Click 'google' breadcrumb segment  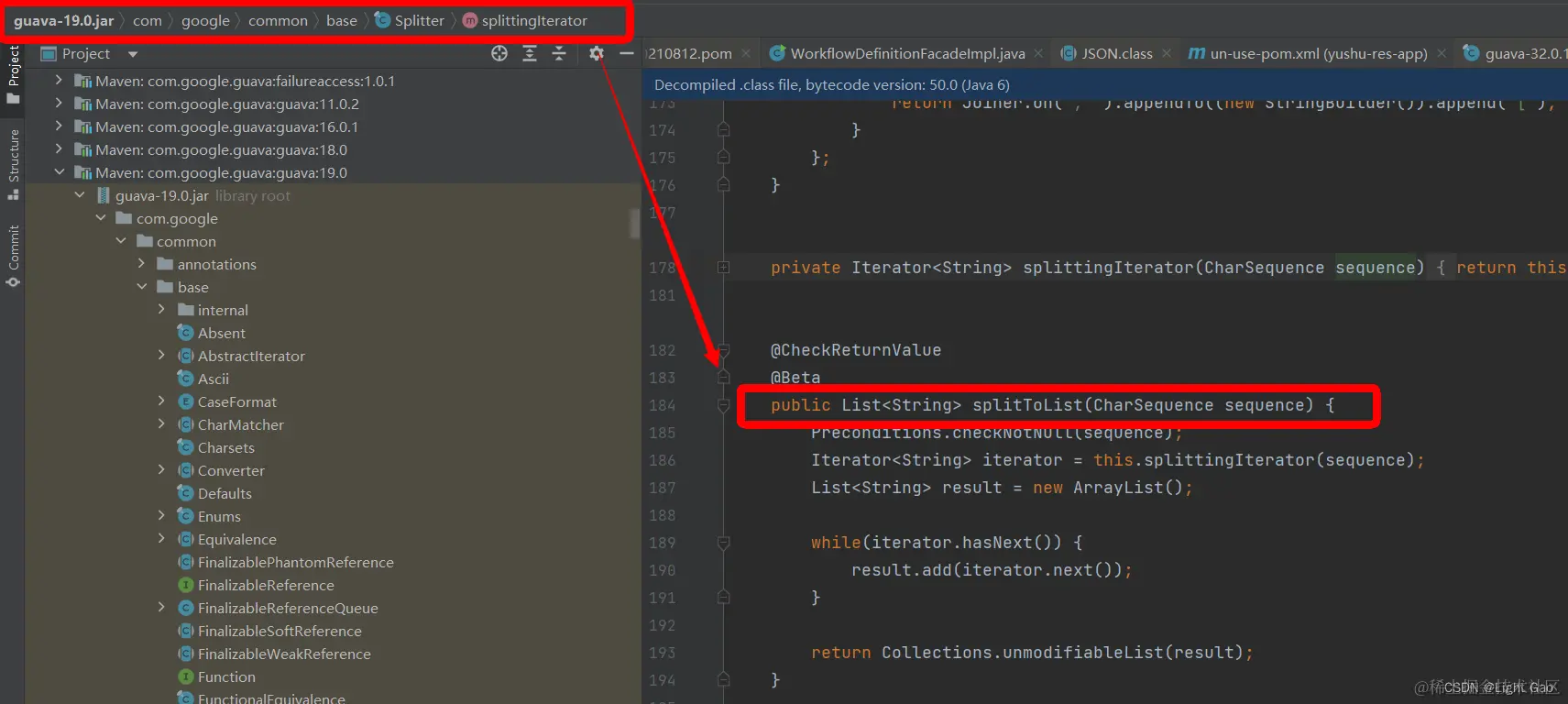(x=205, y=20)
